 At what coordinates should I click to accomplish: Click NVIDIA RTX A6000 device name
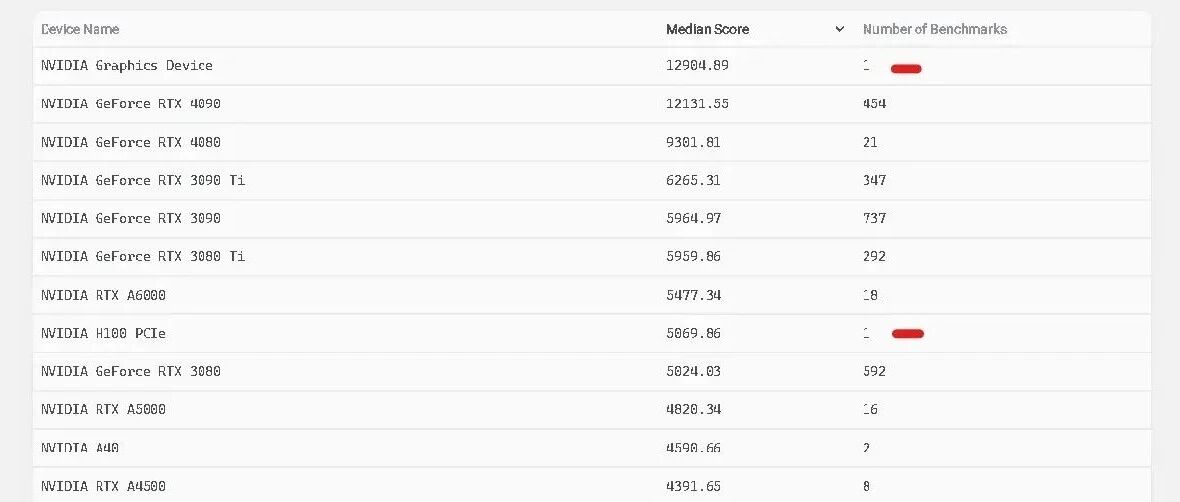[x=103, y=295]
